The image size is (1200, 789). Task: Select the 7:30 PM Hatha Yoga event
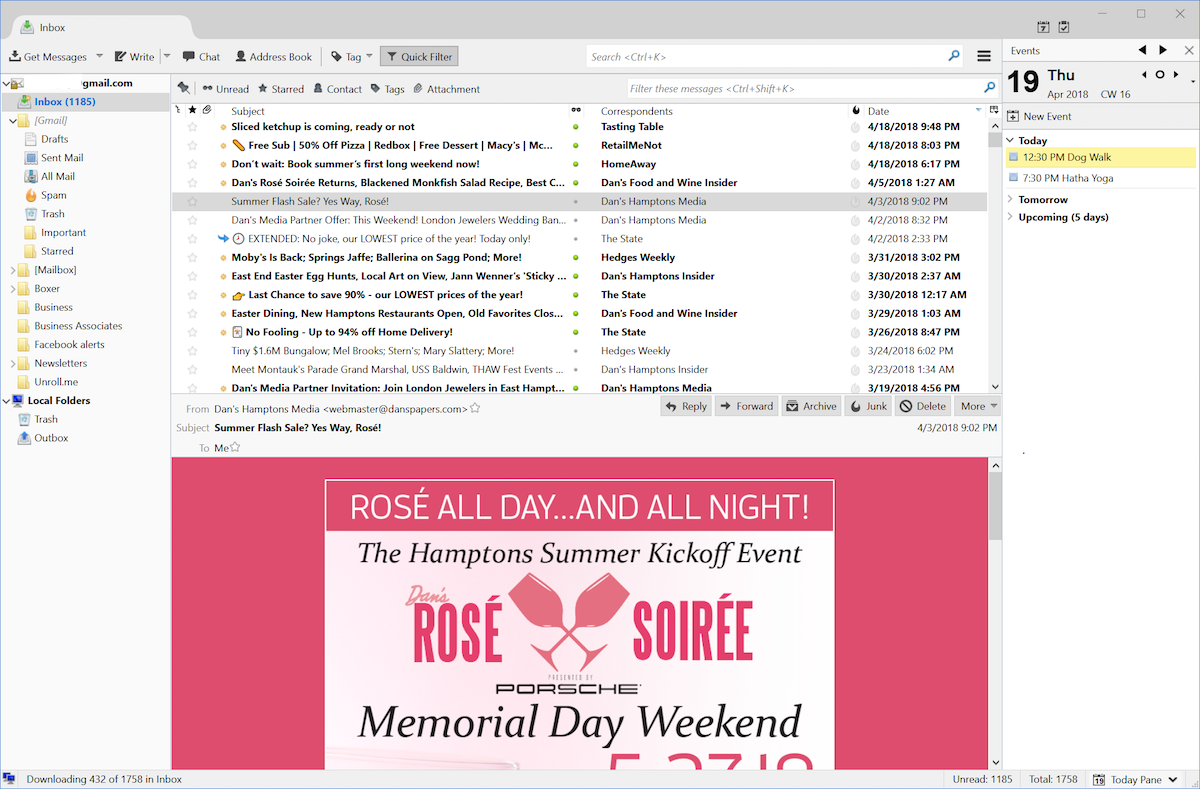pyautogui.click(x=1100, y=178)
